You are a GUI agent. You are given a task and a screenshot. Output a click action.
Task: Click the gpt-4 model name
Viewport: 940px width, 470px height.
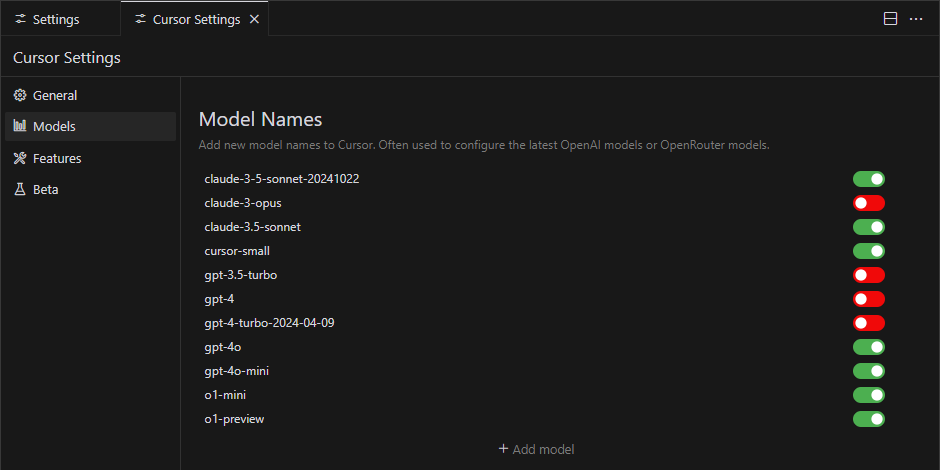coord(219,299)
